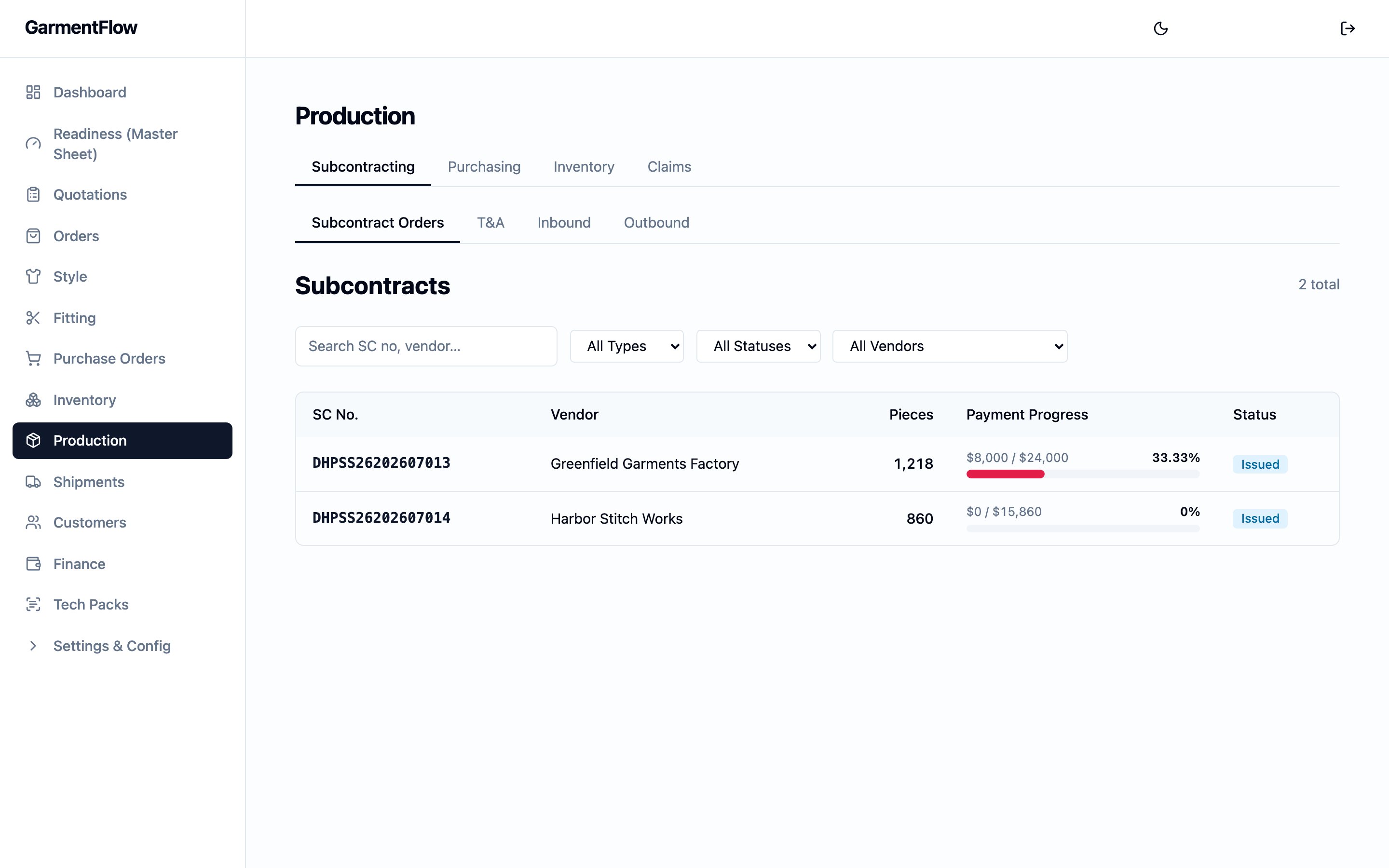Navigate to Shipments page
The height and width of the screenshot is (868, 1389).
tap(122, 482)
